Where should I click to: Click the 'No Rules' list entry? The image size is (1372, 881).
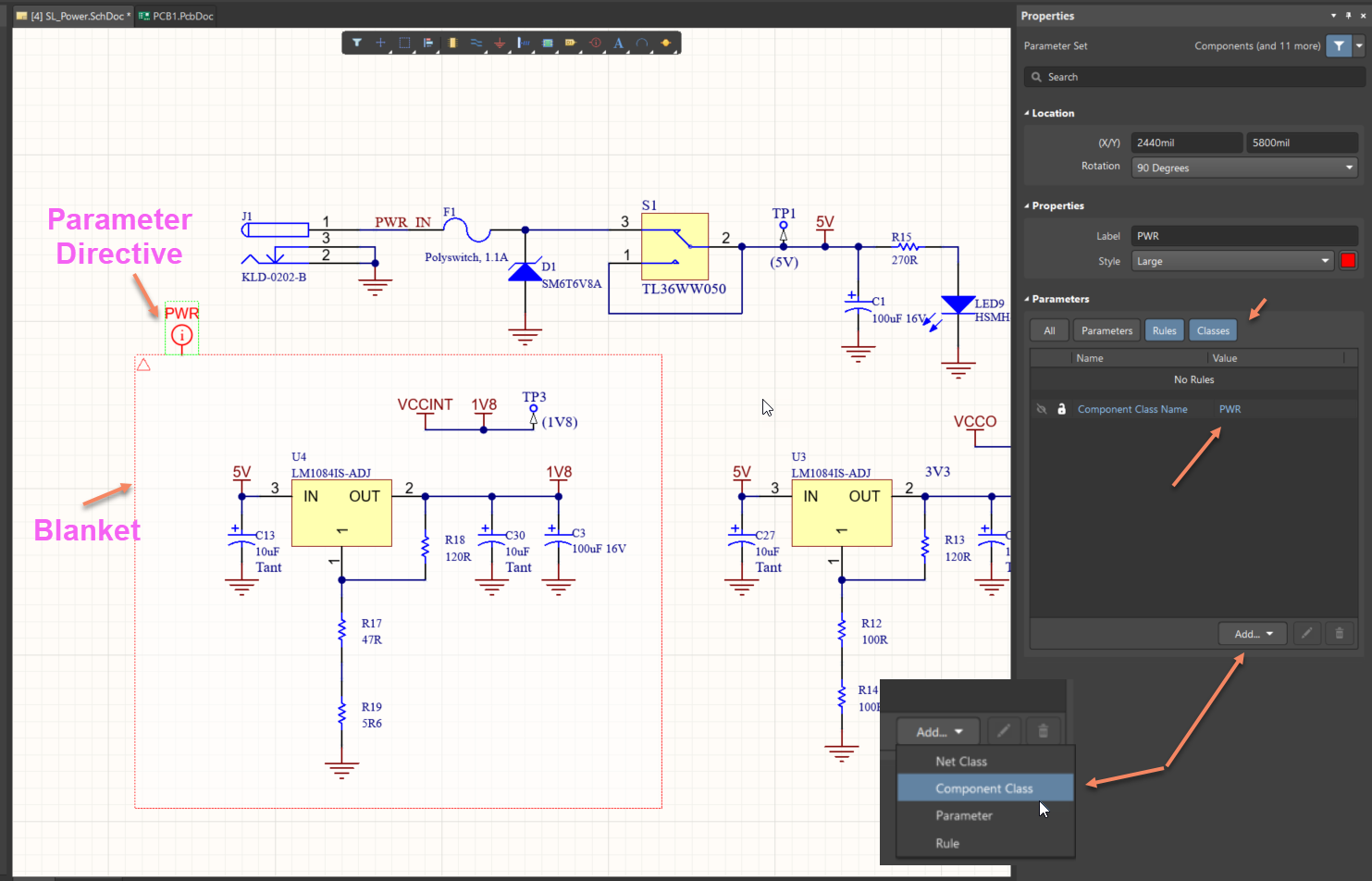(1193, 379)
